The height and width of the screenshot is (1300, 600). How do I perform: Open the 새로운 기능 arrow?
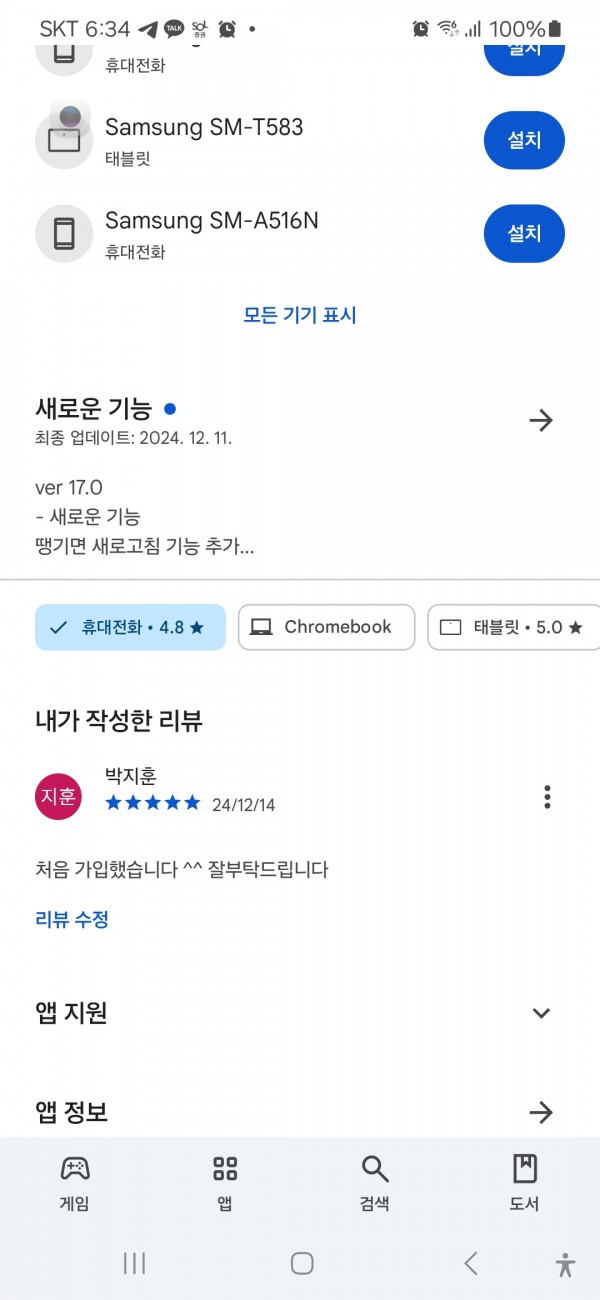pos(541,420)
